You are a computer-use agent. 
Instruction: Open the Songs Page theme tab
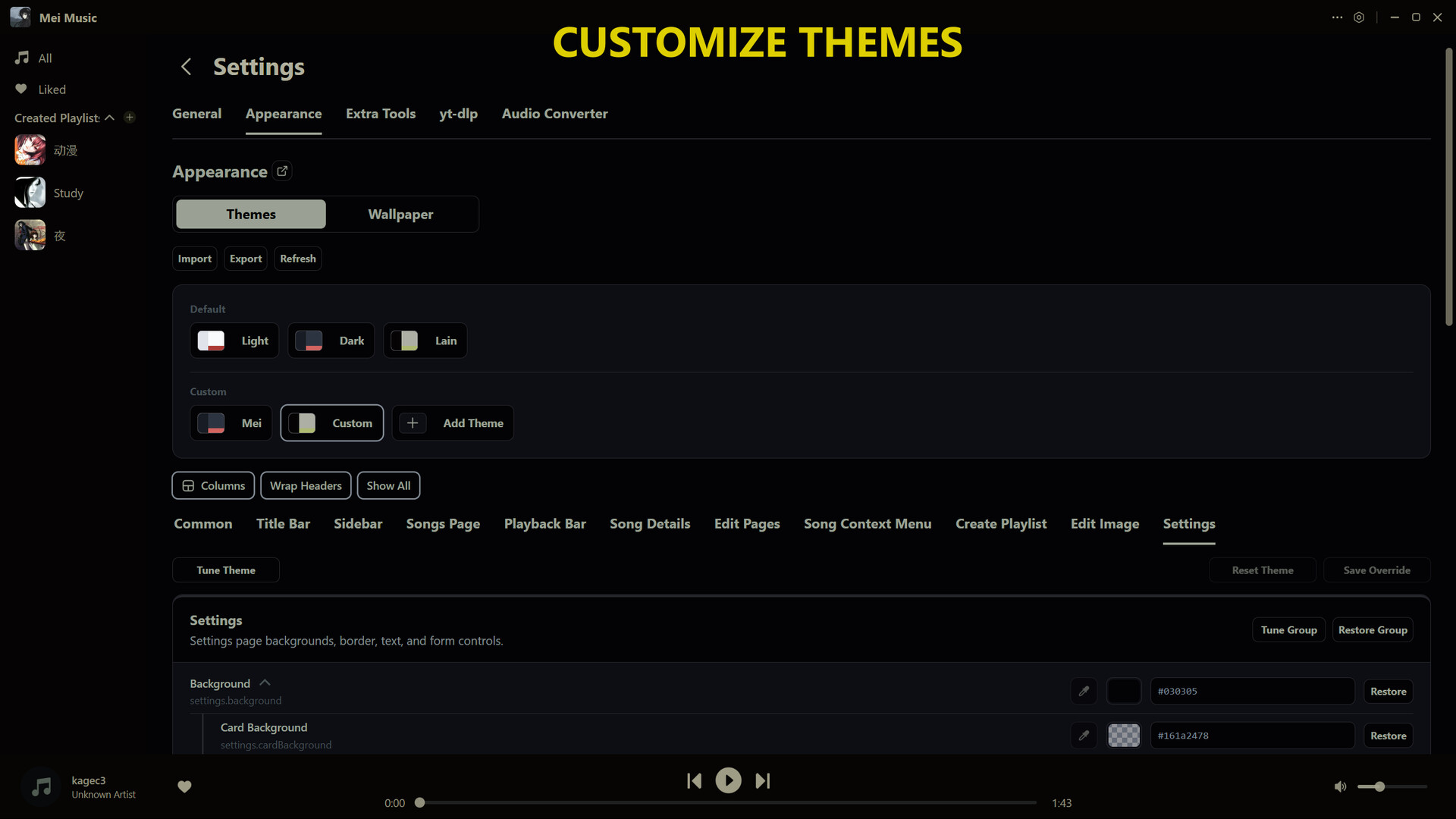443,524
